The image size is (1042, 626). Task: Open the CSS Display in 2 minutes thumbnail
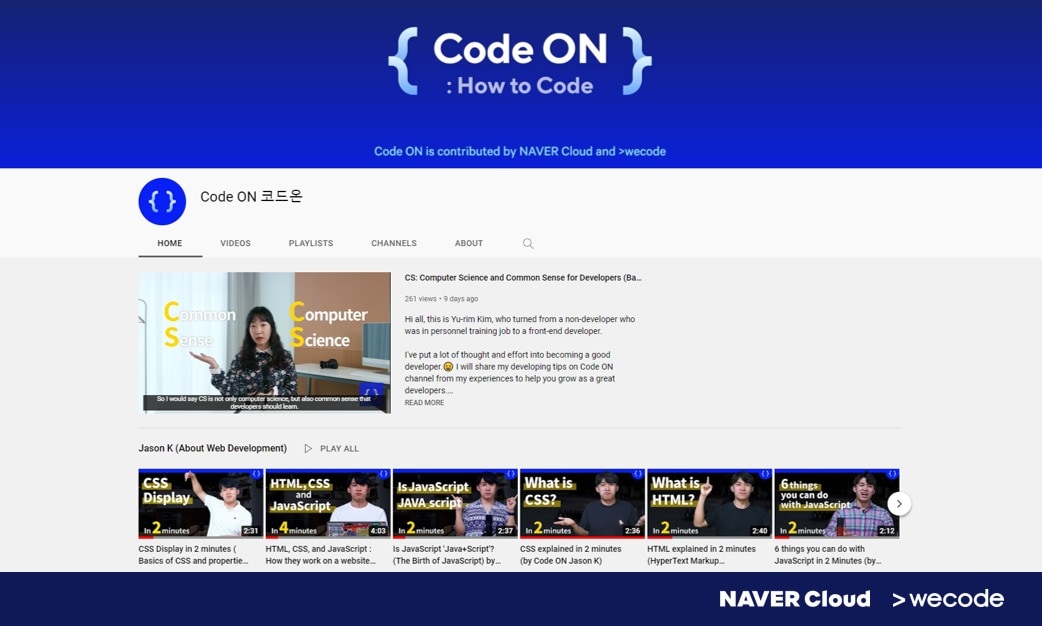[x=201, y=503]
